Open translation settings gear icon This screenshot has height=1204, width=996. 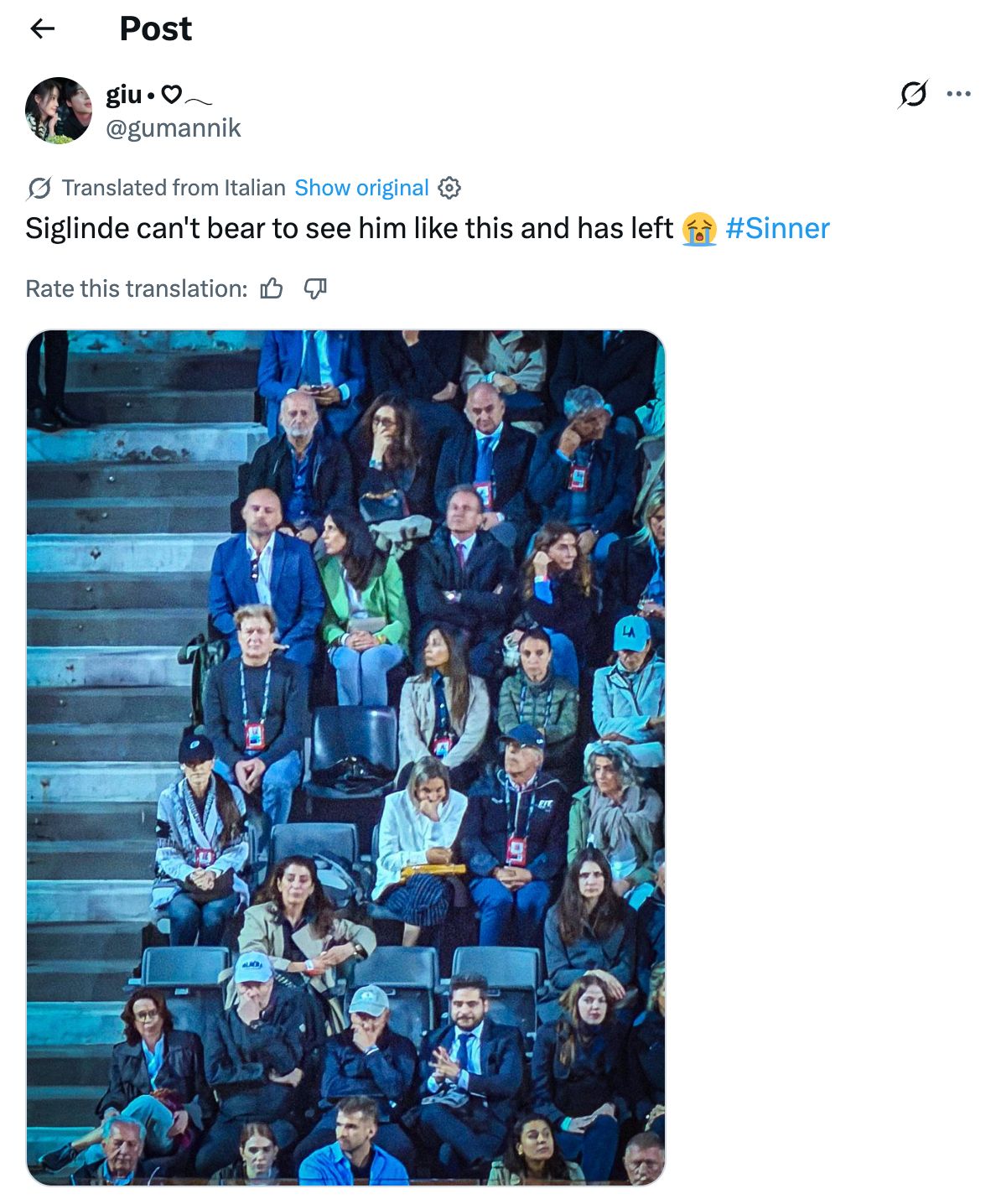[x=450, y=188]
